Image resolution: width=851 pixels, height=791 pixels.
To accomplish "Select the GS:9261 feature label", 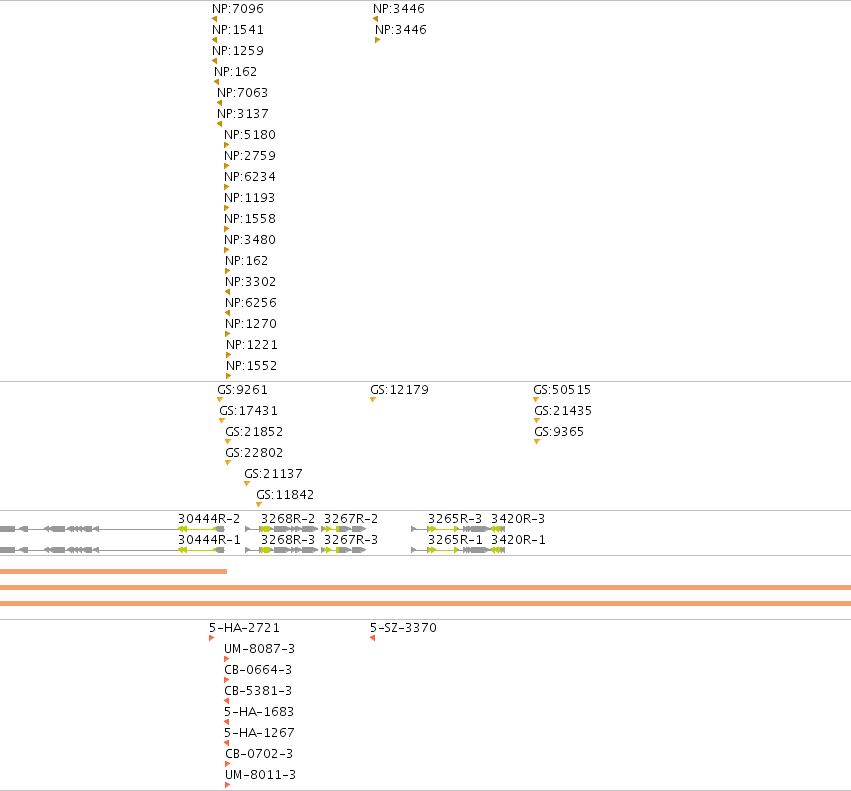I will 242,390.
